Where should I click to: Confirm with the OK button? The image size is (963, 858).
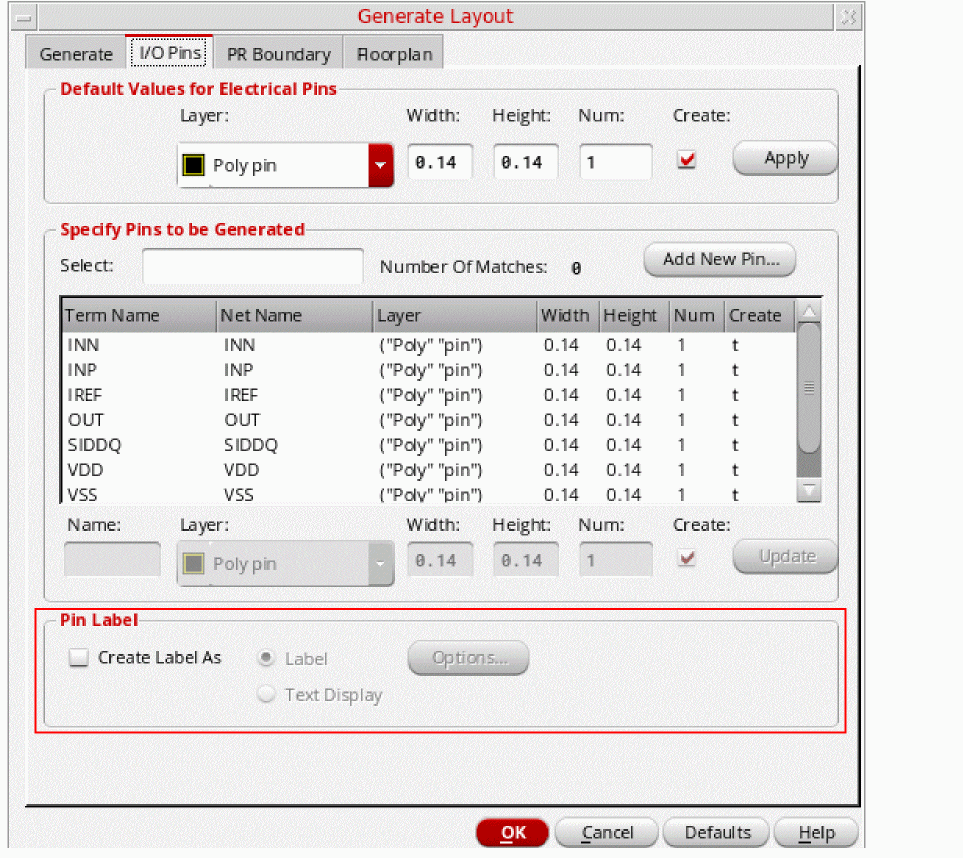tap(512, 833)
